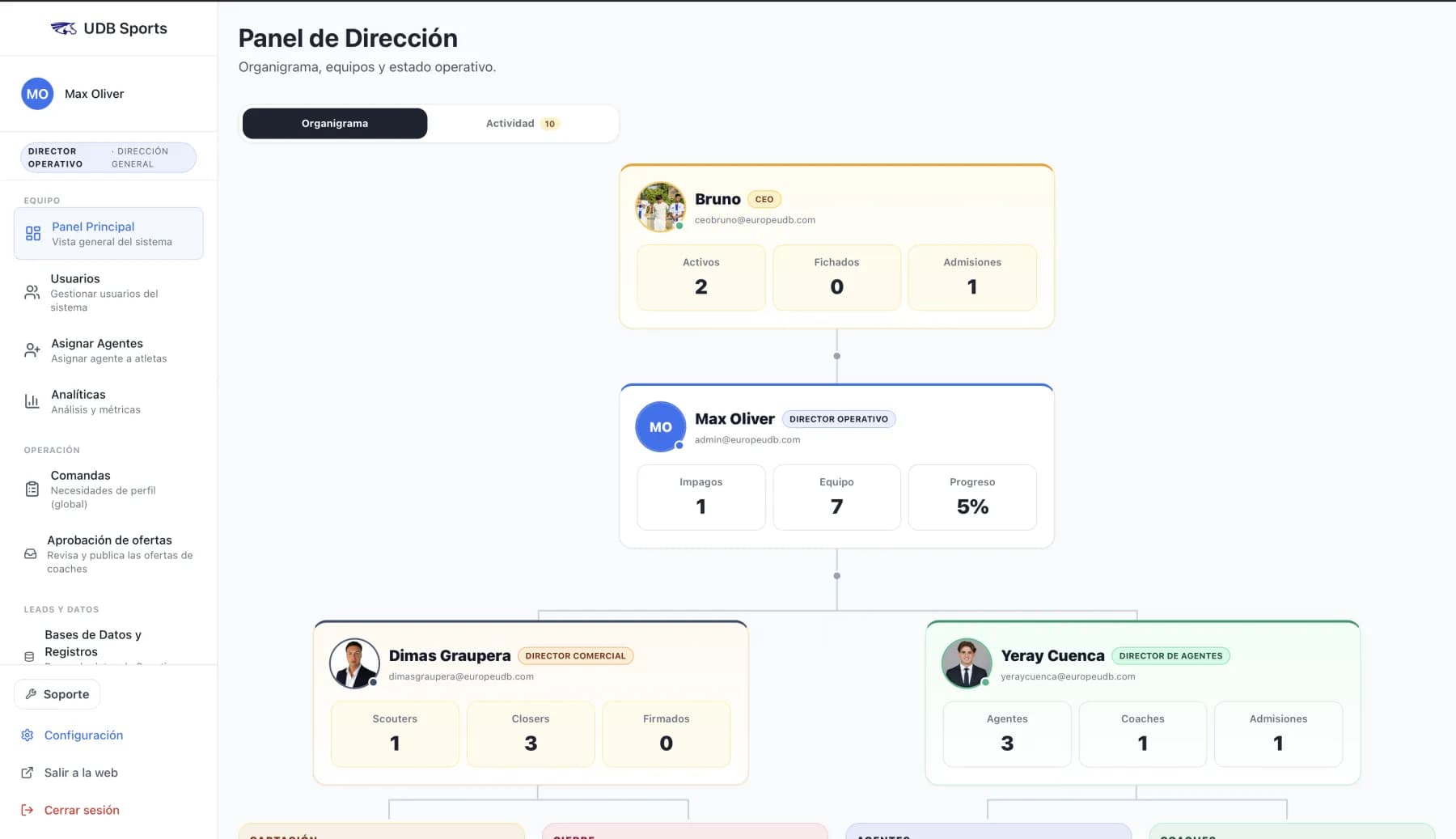This screenshot has width=1456, height=839.
Task: Click admin@europeudb.com email
Action: [747, 440]
